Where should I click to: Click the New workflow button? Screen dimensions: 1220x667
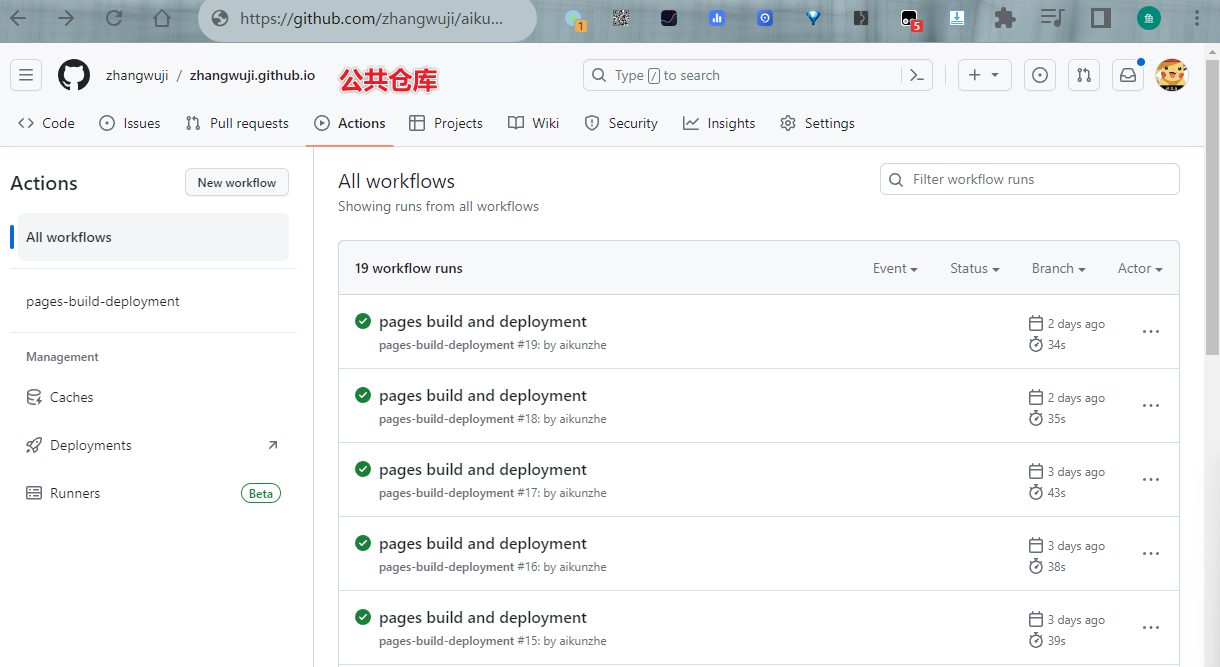click(237, 182)
